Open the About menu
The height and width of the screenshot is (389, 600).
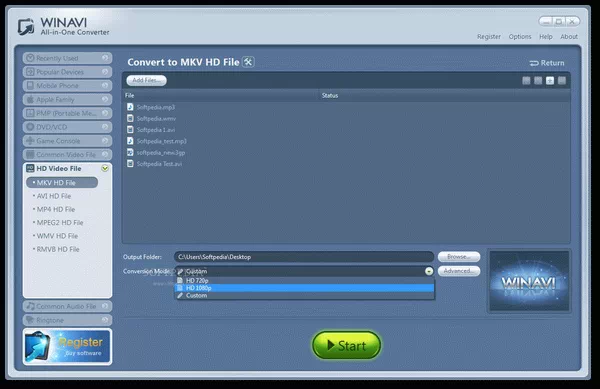coord(569,37)
